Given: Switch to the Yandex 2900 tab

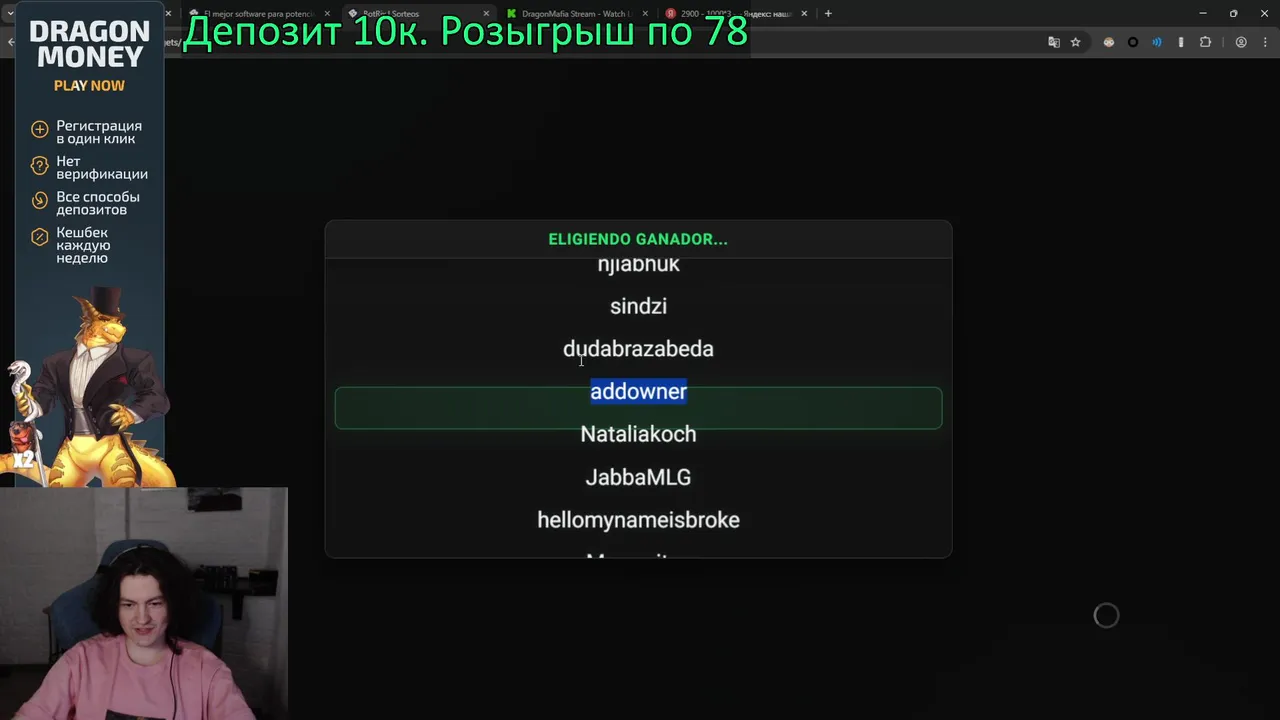Looking at the screenshot, I should [x=735, y=14].
